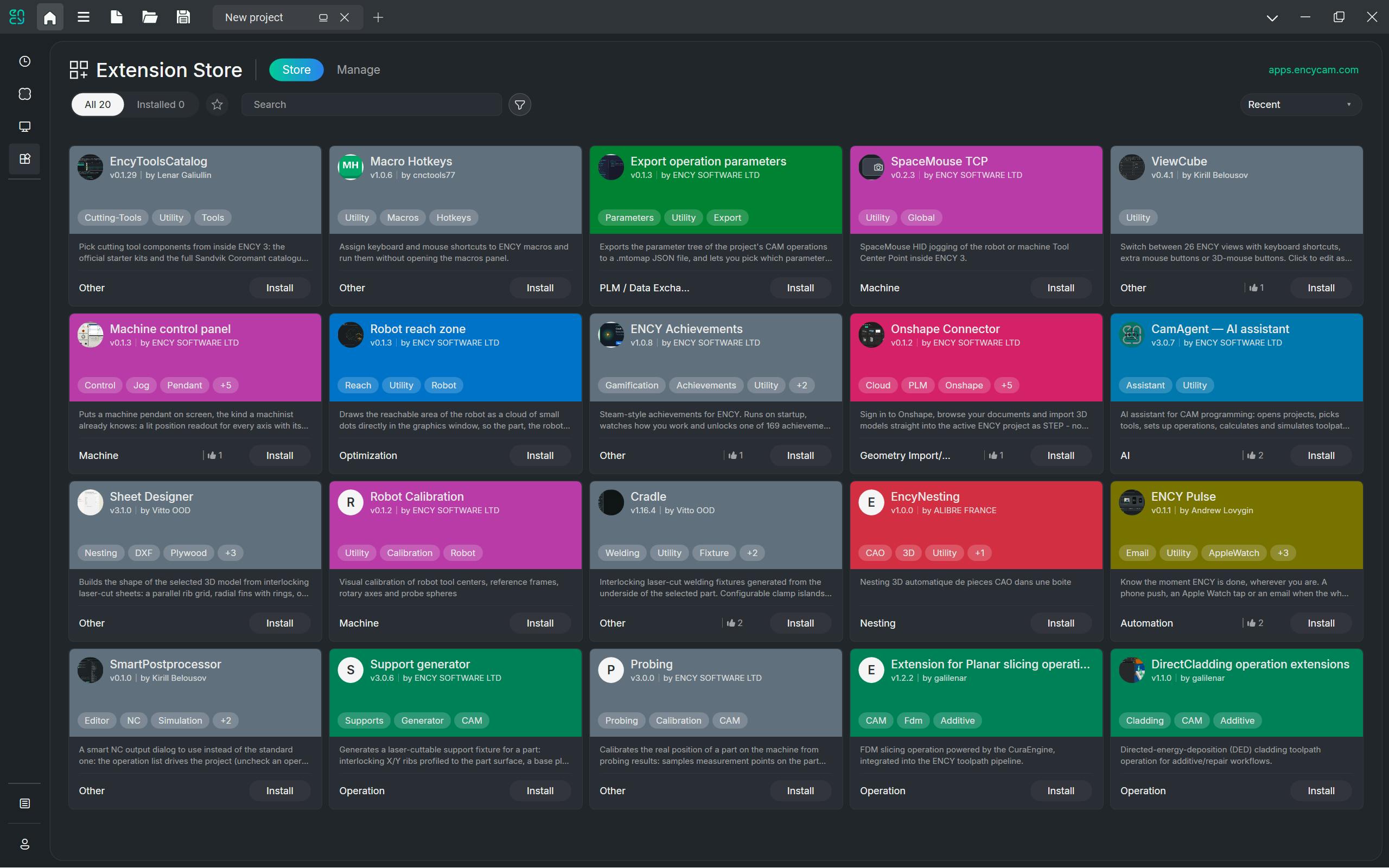Expand +5 tags on Machine control panel
This screenshot has width=1389, height=868.
coord(226,385)
